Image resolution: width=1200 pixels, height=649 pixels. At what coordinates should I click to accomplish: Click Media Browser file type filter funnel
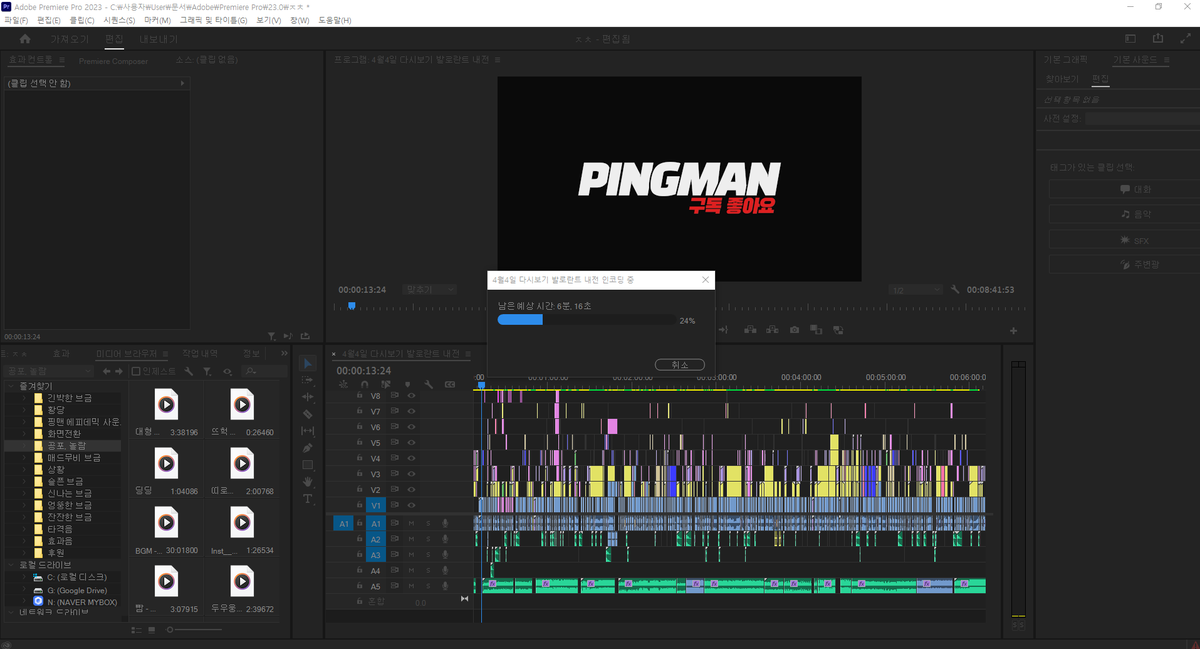coord(208,371)
